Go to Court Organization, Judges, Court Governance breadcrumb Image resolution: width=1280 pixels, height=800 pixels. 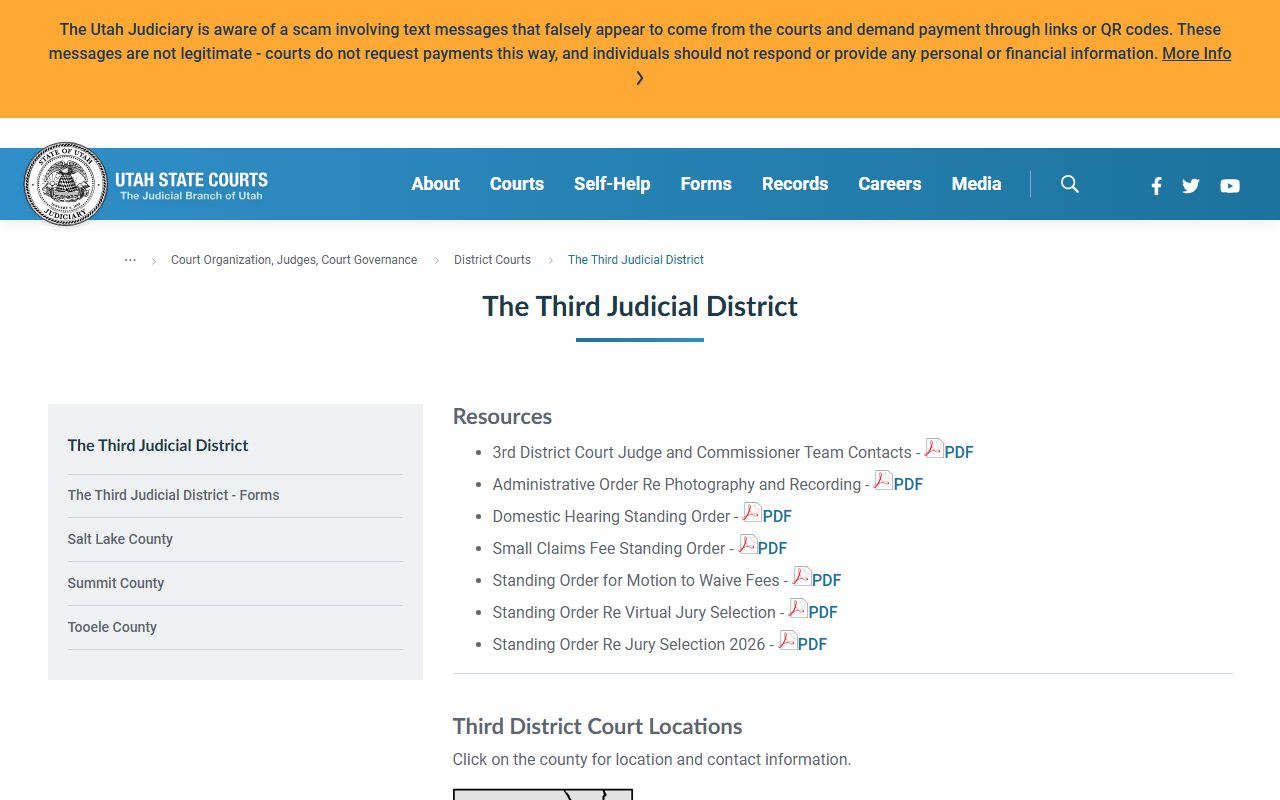294,260
